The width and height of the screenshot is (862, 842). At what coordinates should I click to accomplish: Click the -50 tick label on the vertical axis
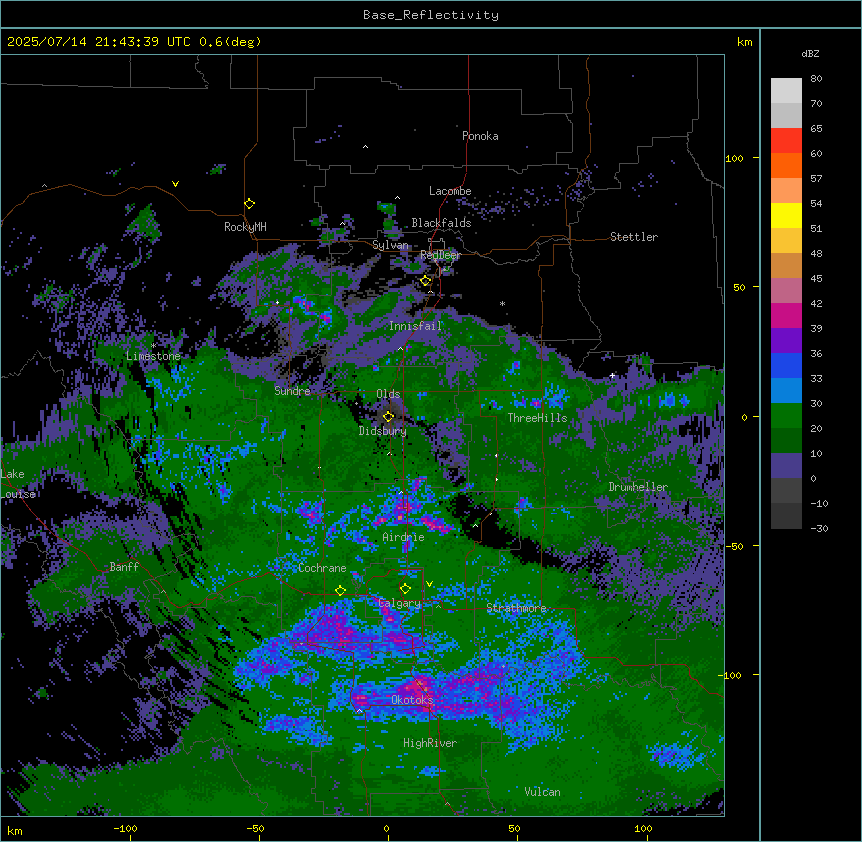point(734,546)
